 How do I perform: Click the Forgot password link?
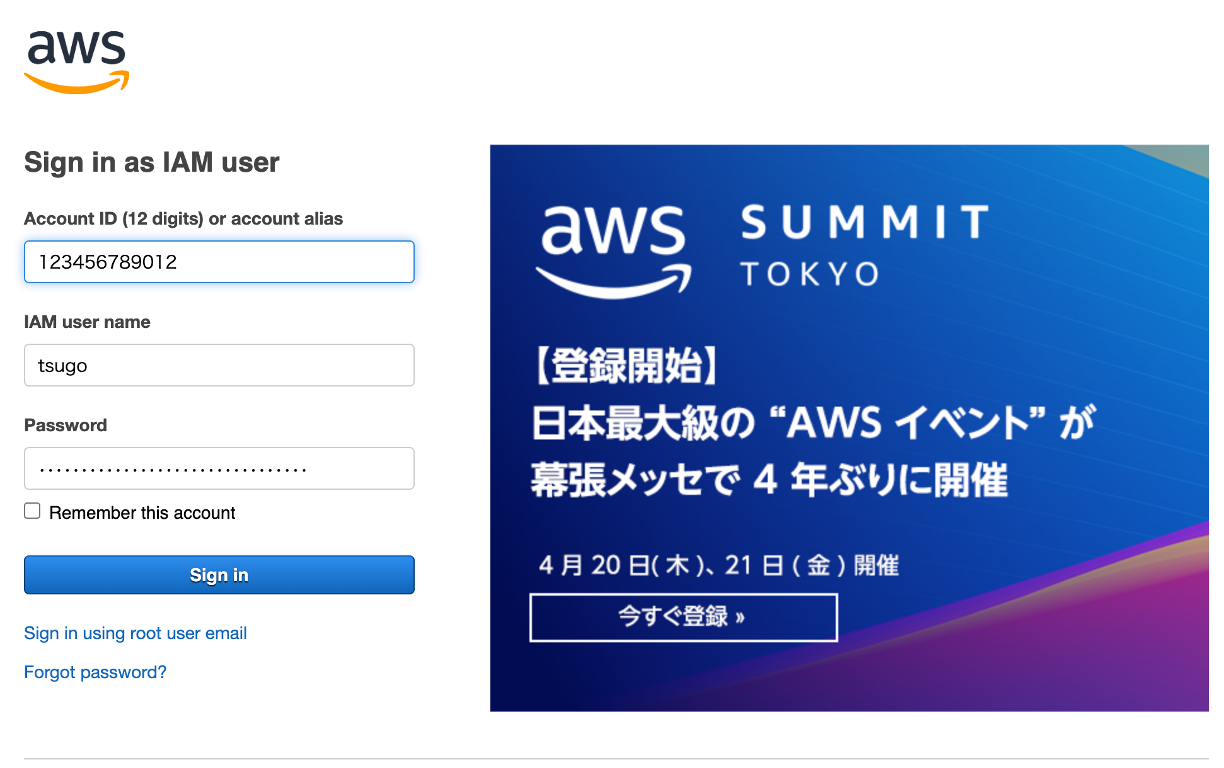coord(95,673)
